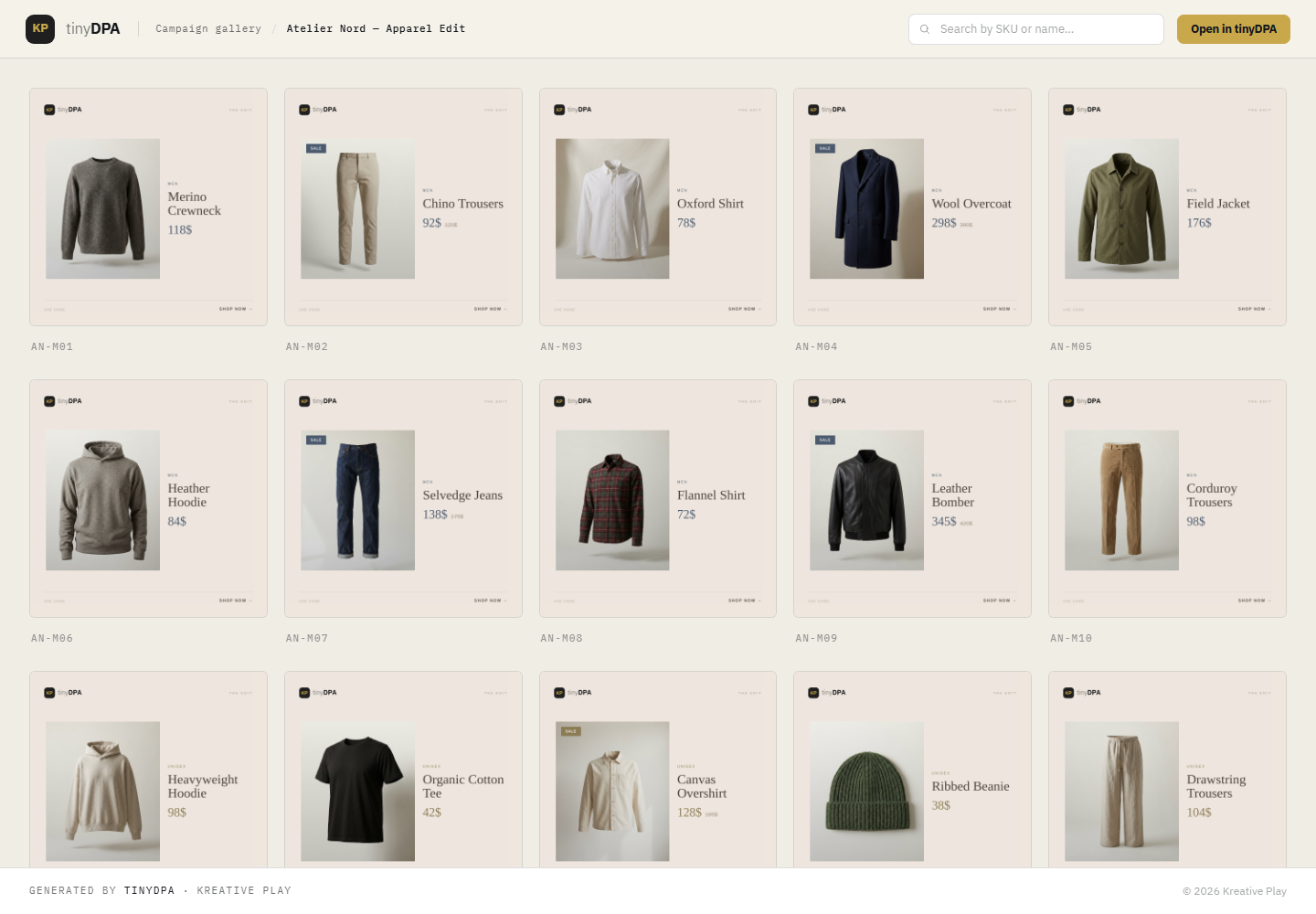Click the SKU label AN-M05

(x=1071, y=347)
